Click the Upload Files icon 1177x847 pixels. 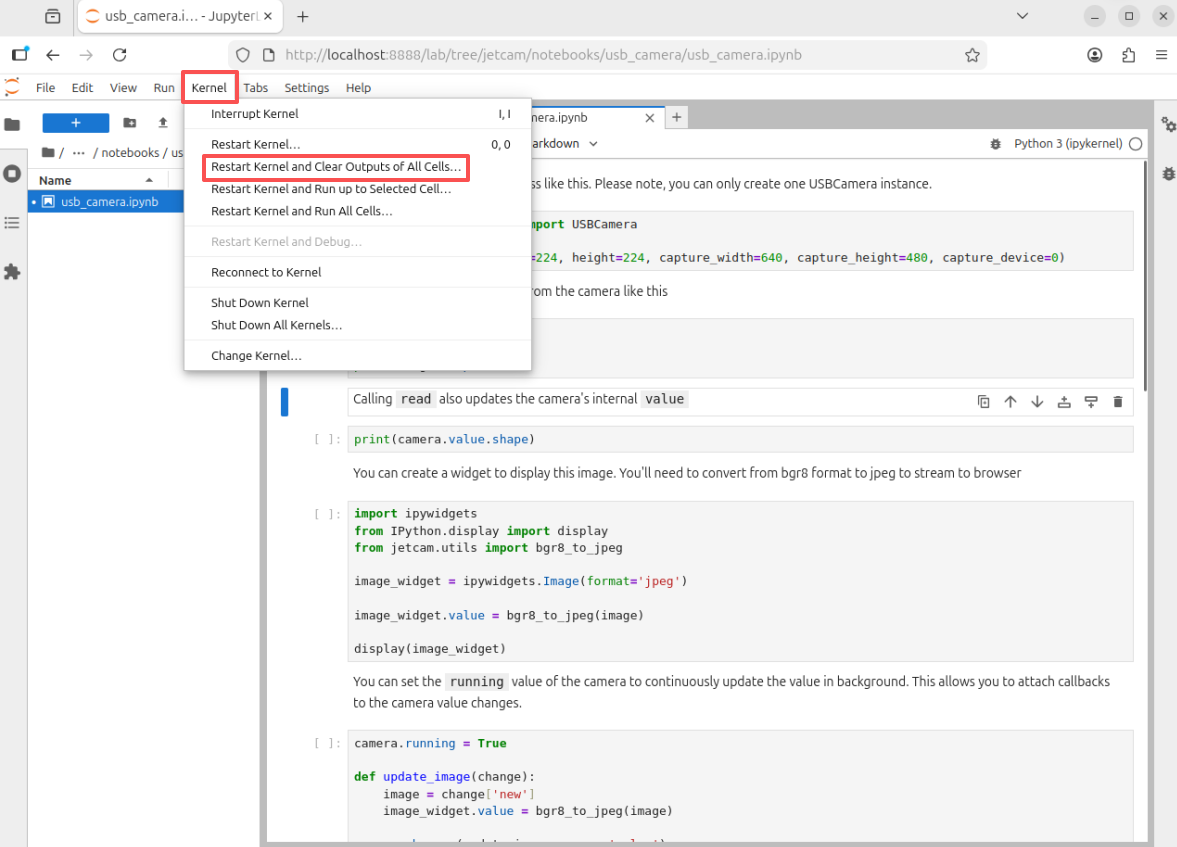(163, 122)
